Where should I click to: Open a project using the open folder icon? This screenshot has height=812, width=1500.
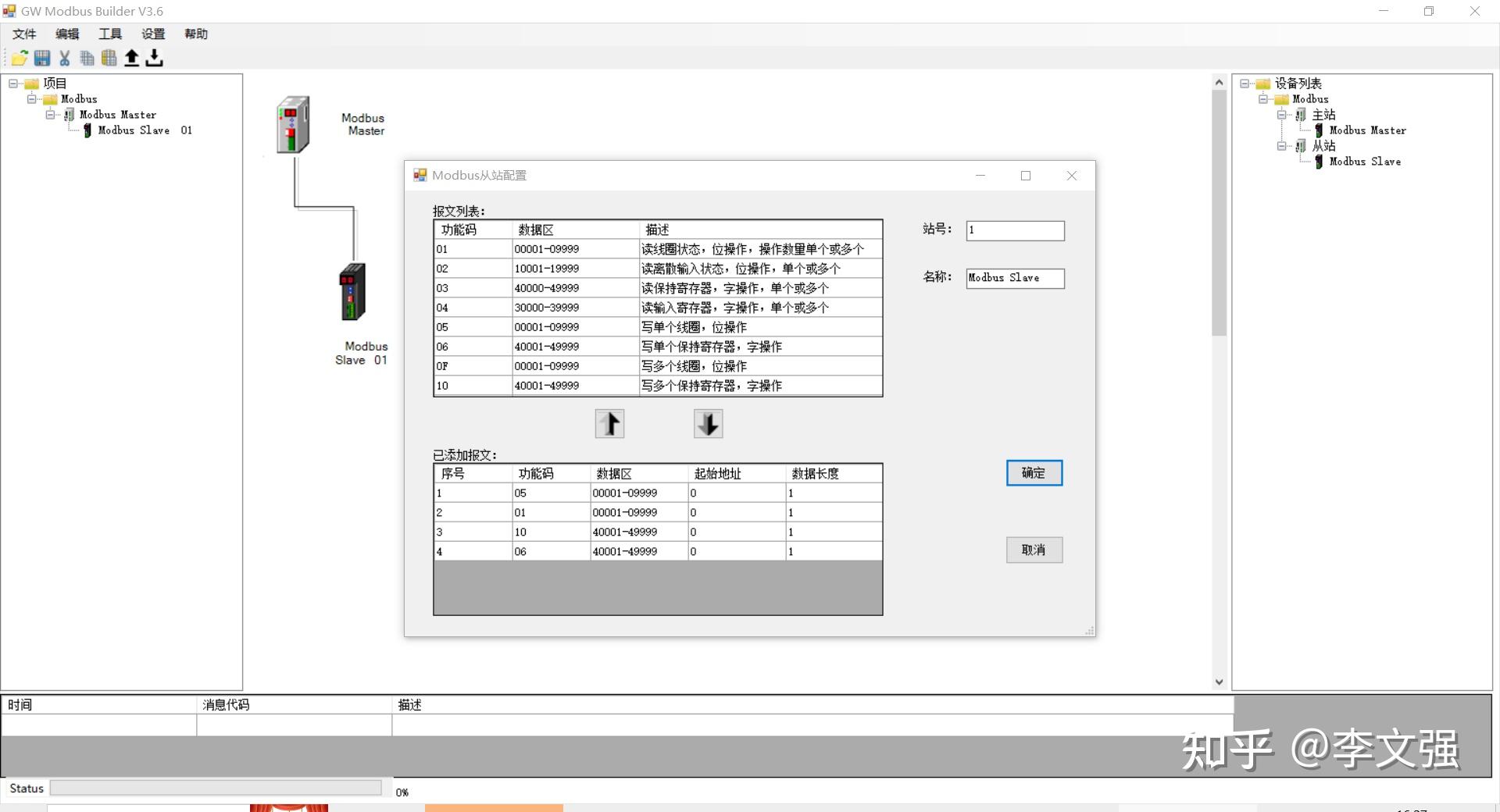(19, 58)
